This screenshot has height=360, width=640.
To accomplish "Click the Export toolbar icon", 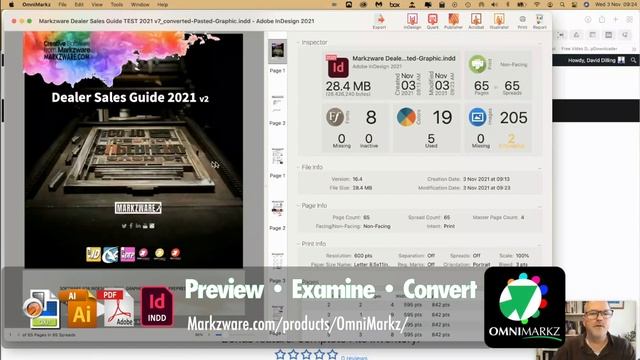I will [380, 21].
